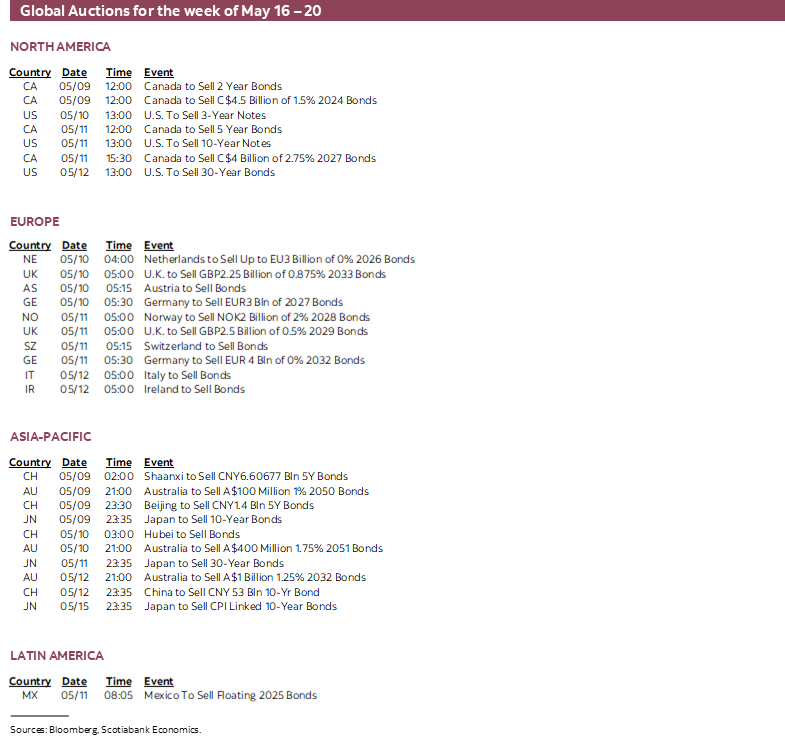
Task: Click the ASIA-PACIFIC section heading
Action: click(x=51, y=437)
